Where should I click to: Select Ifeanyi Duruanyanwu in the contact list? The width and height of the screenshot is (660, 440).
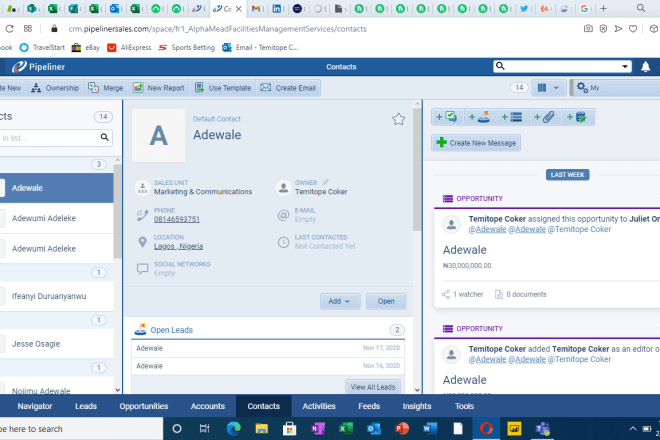pyautogui.click(x=57, y=296)
